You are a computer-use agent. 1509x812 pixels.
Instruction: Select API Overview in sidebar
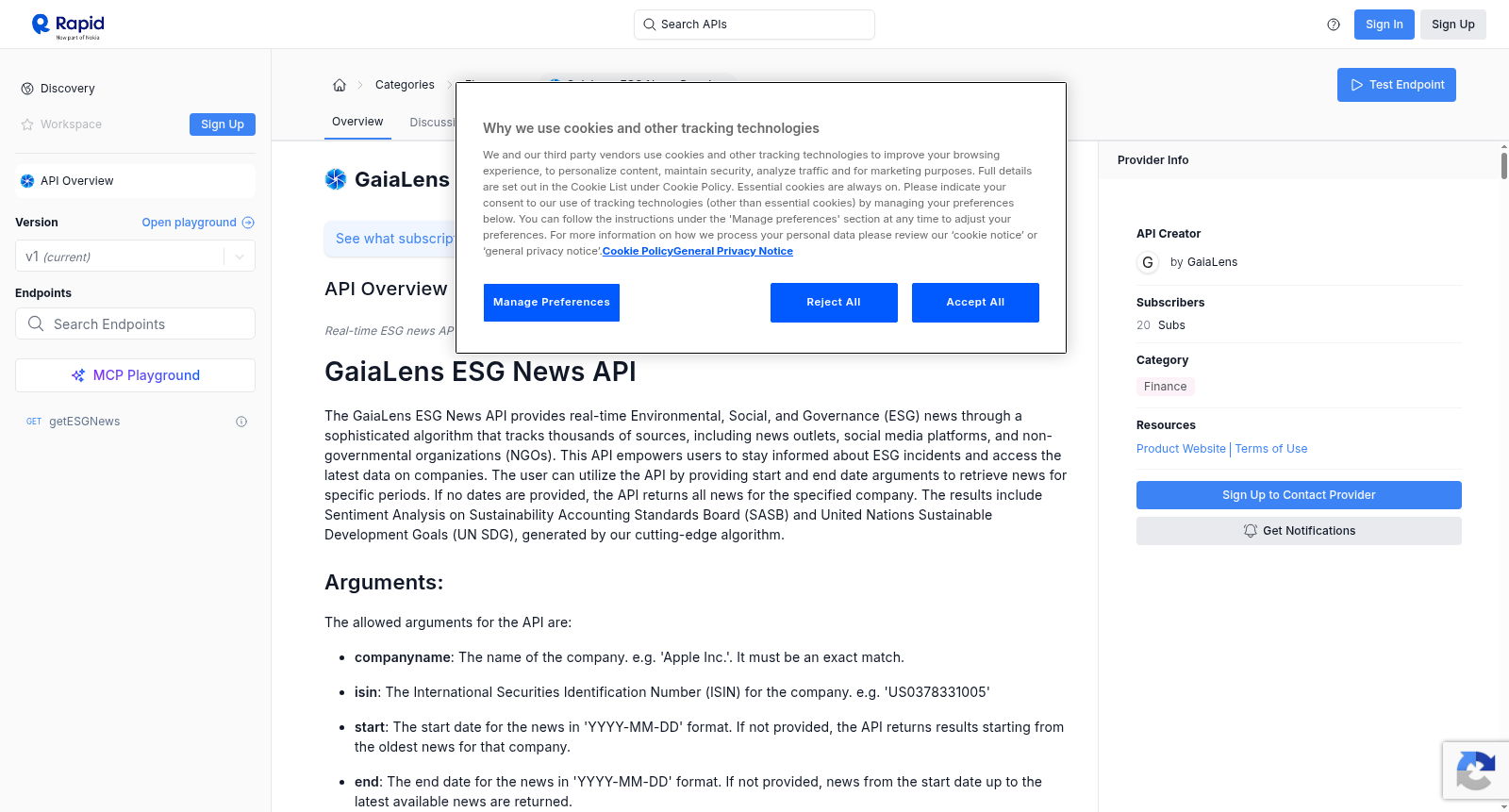(135, 181)
